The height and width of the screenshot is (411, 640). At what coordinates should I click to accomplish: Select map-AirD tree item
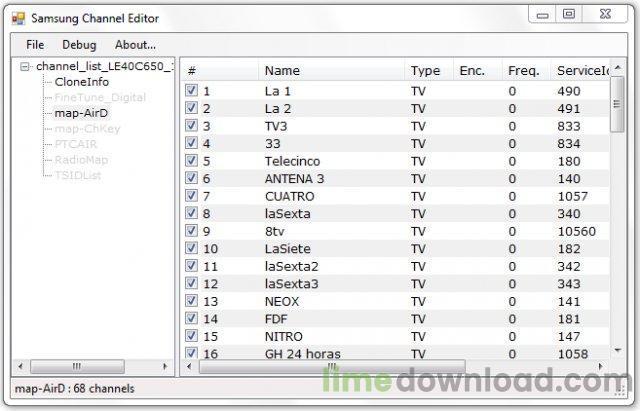point(82,113)
